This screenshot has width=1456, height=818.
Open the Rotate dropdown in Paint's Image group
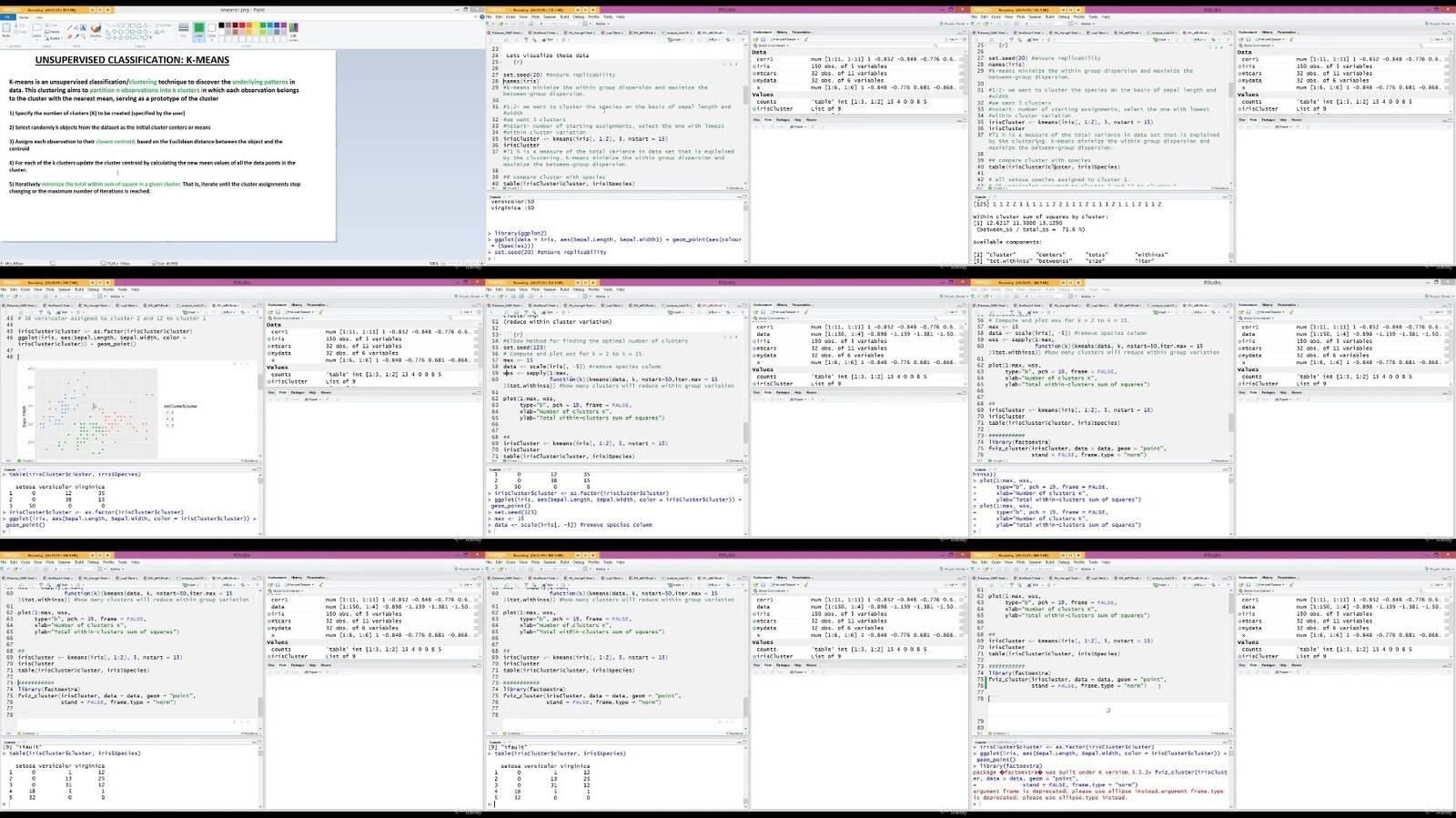tap(55, 38)
